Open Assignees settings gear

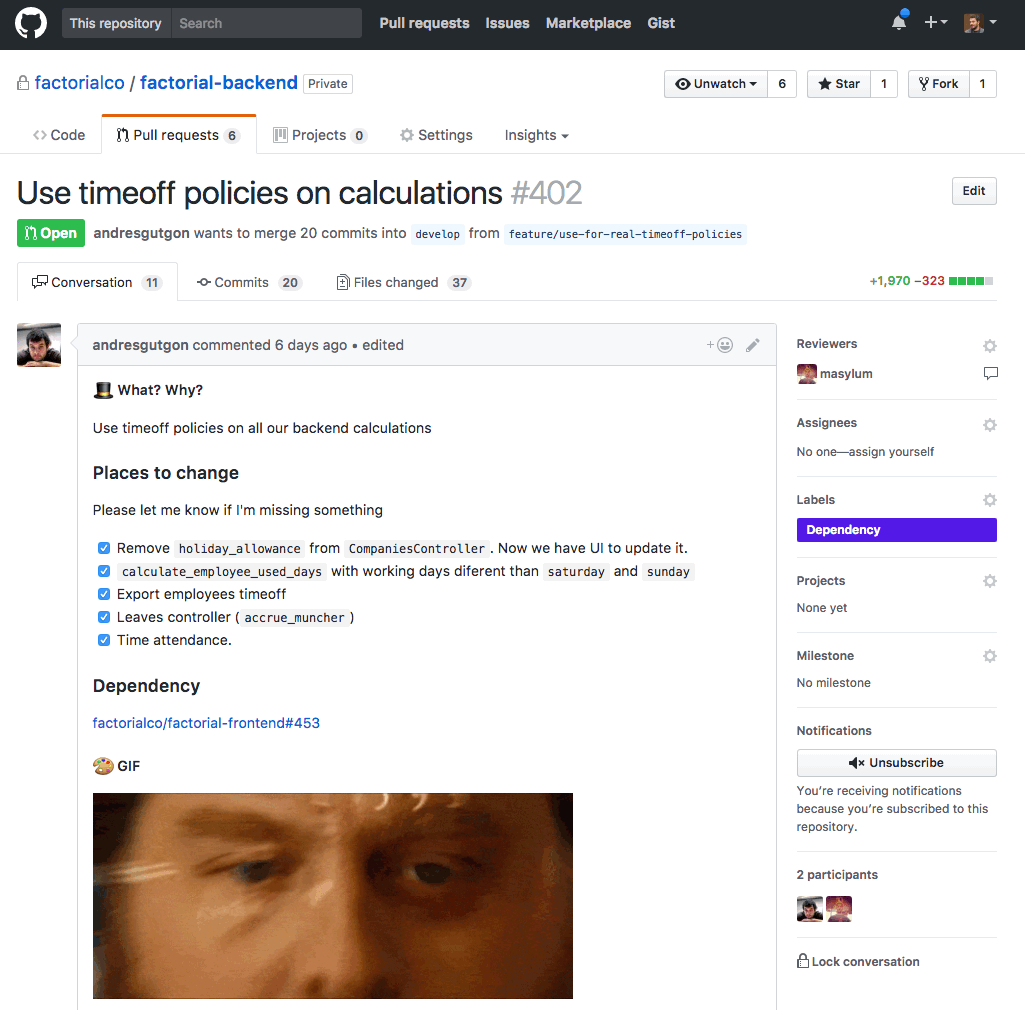(x=990, y=424)
